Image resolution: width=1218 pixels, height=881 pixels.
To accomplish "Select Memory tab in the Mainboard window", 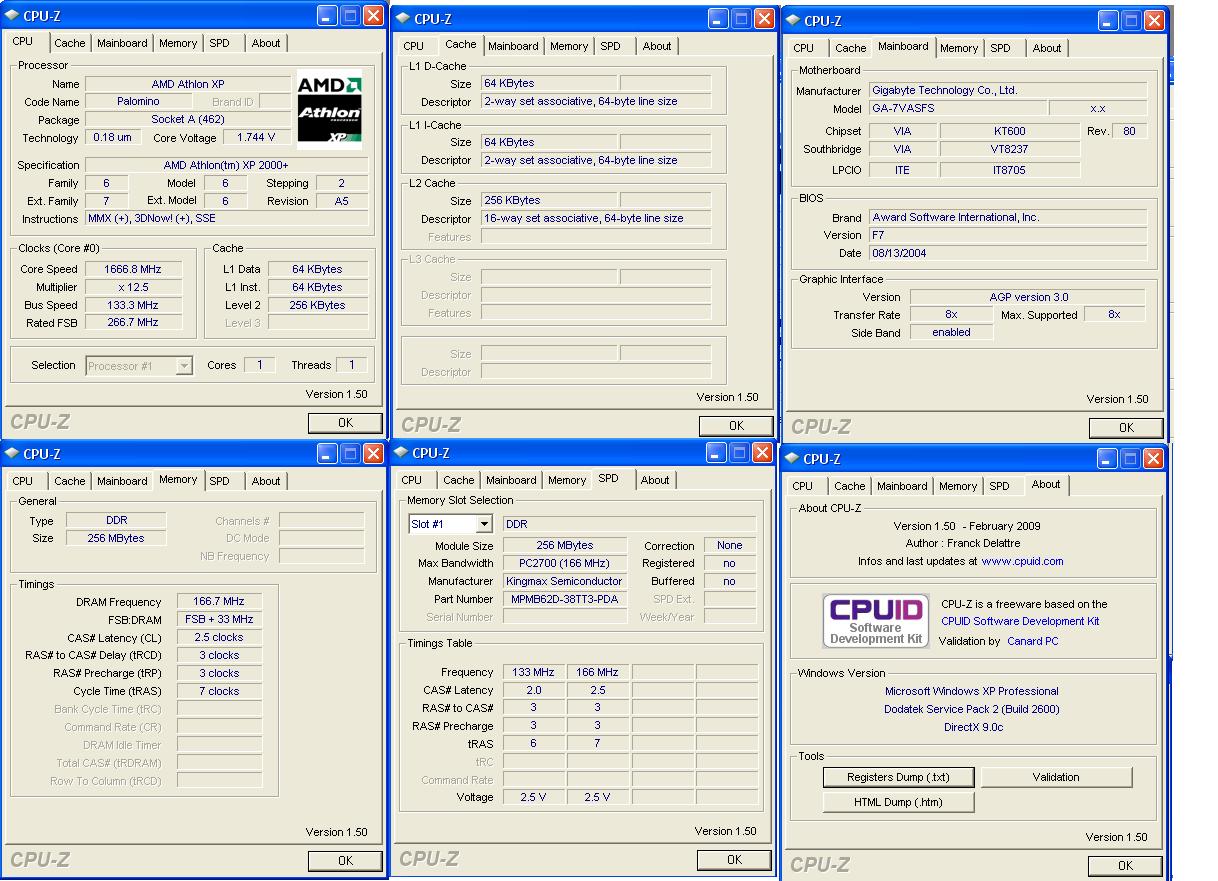I will click(959, 48).
